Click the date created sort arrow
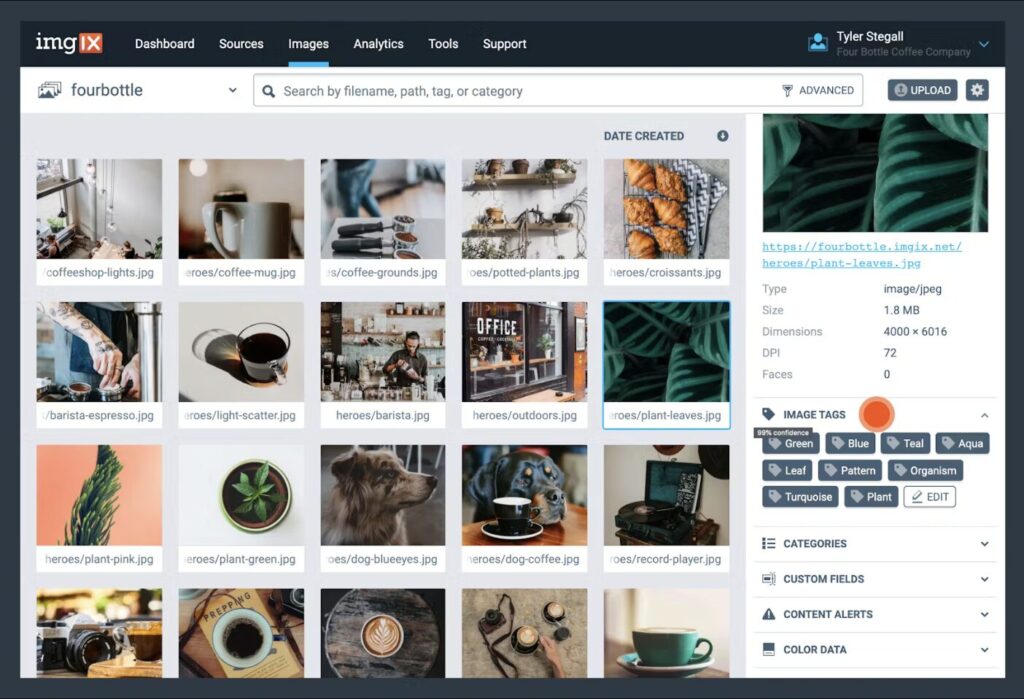Viewport: 1024px width, 699px height. click(722, 136)
